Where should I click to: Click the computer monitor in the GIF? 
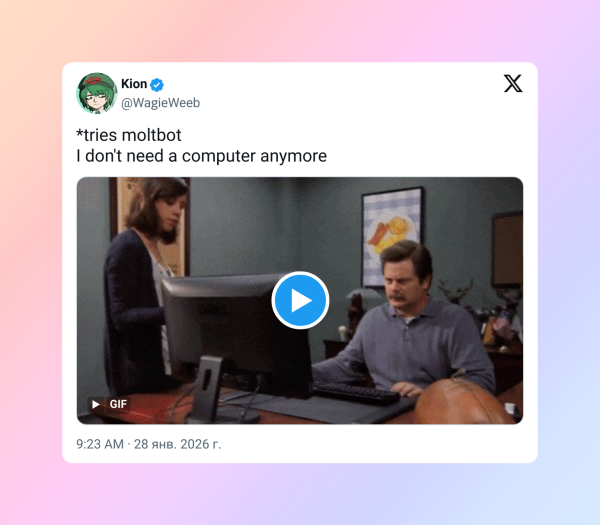tap(237, 329)
